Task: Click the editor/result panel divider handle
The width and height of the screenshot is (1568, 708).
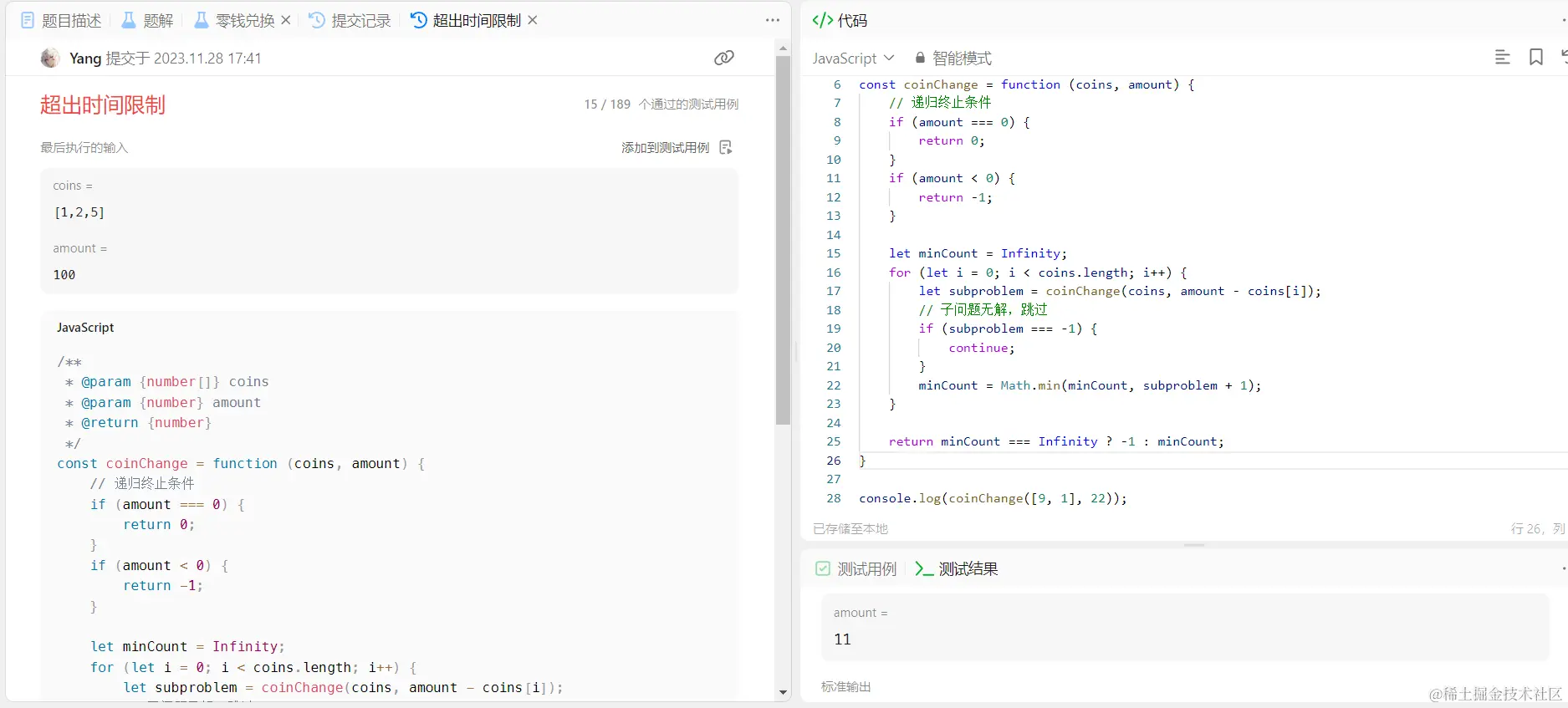Action: (x=1194, y=545)
